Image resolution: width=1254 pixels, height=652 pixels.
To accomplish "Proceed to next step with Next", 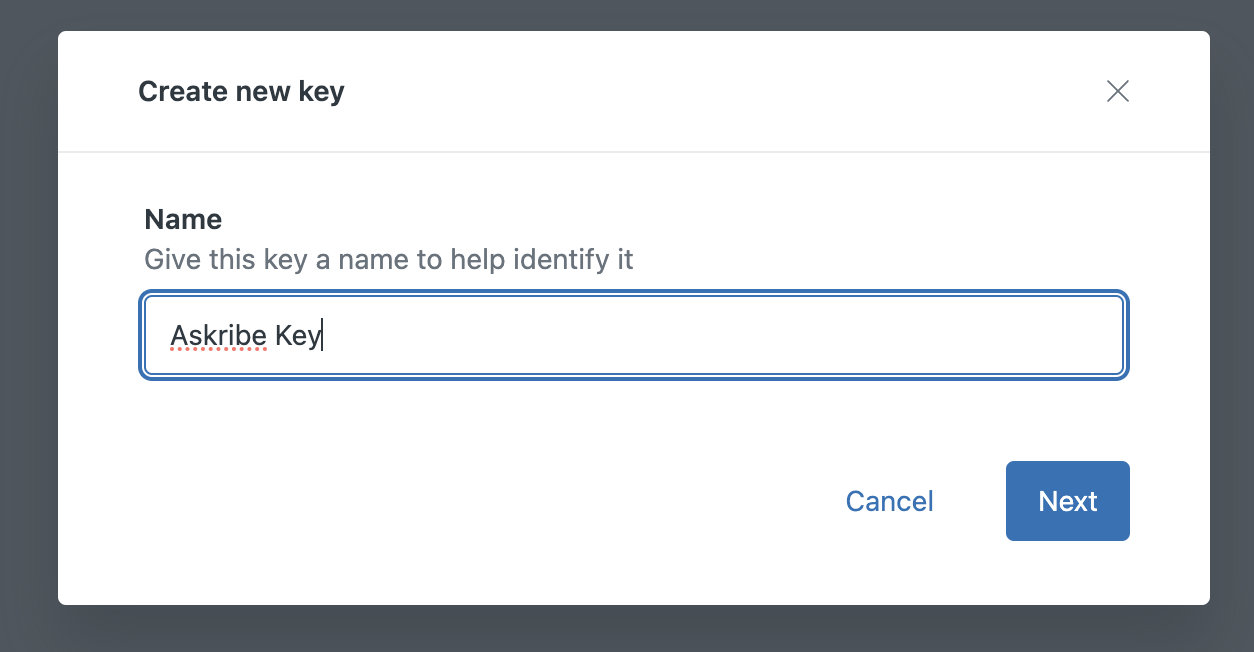I will [x=1067, y=501].
